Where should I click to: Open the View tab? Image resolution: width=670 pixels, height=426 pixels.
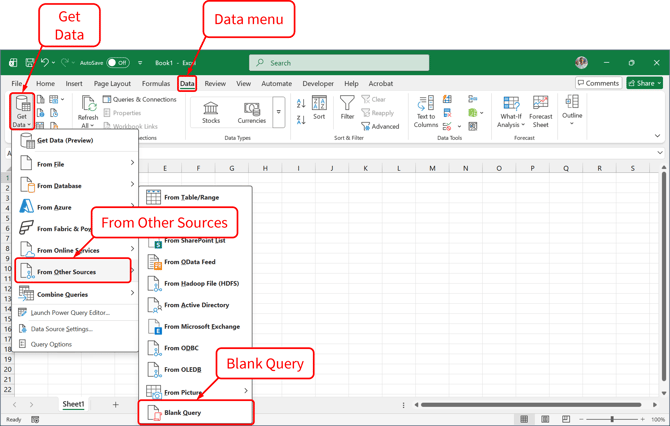pos(244,84)
